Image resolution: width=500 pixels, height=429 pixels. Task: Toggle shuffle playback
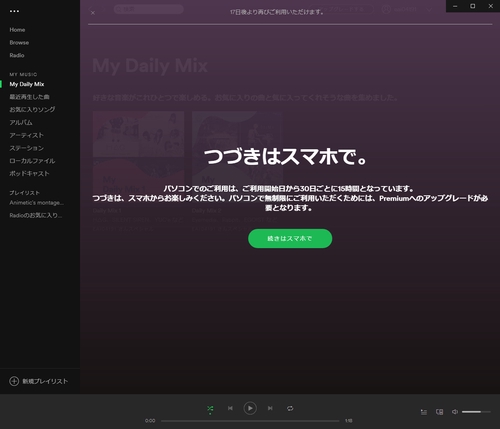click(210, 408)
